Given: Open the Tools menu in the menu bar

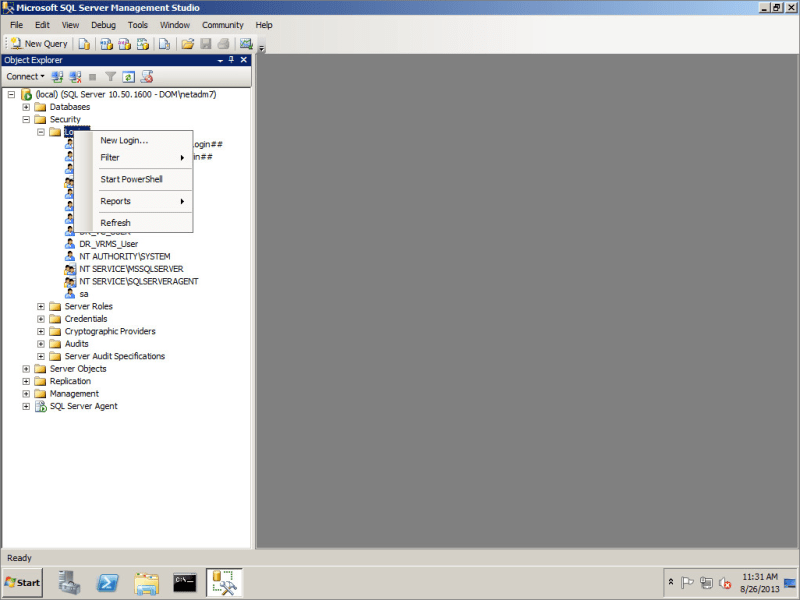Looking at the screenshot, I should point(138,25).
